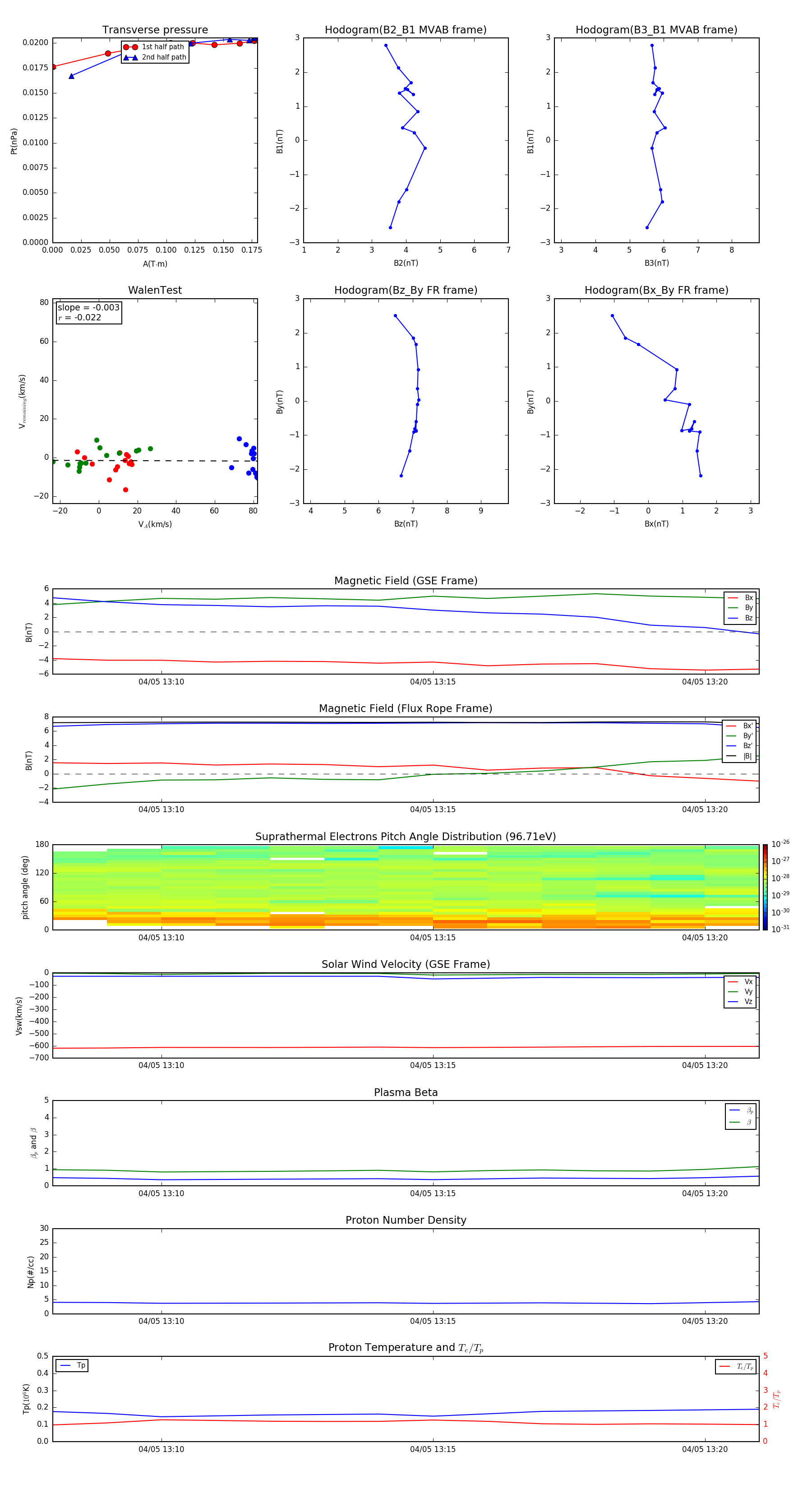Select the 'Plasma Beta' plot title

click(406, 1092)
